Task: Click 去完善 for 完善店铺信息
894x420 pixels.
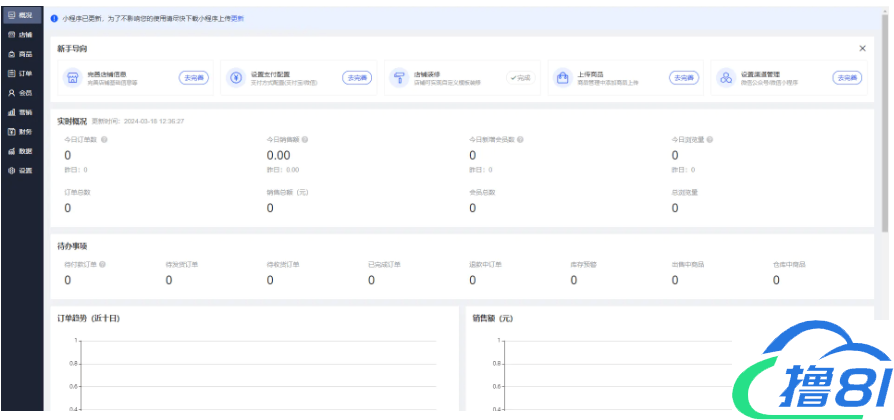Action: pyautogui.click(x=193, y=77)
